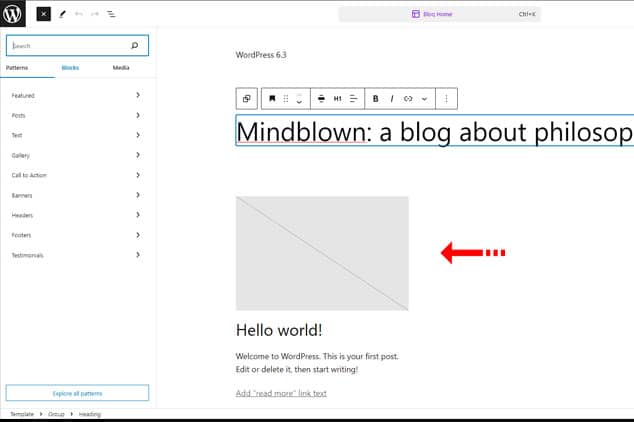Viewport: 634px width, 422px height.
Task: Click the WordPress logo button
Action: click(x=13, y=14)
